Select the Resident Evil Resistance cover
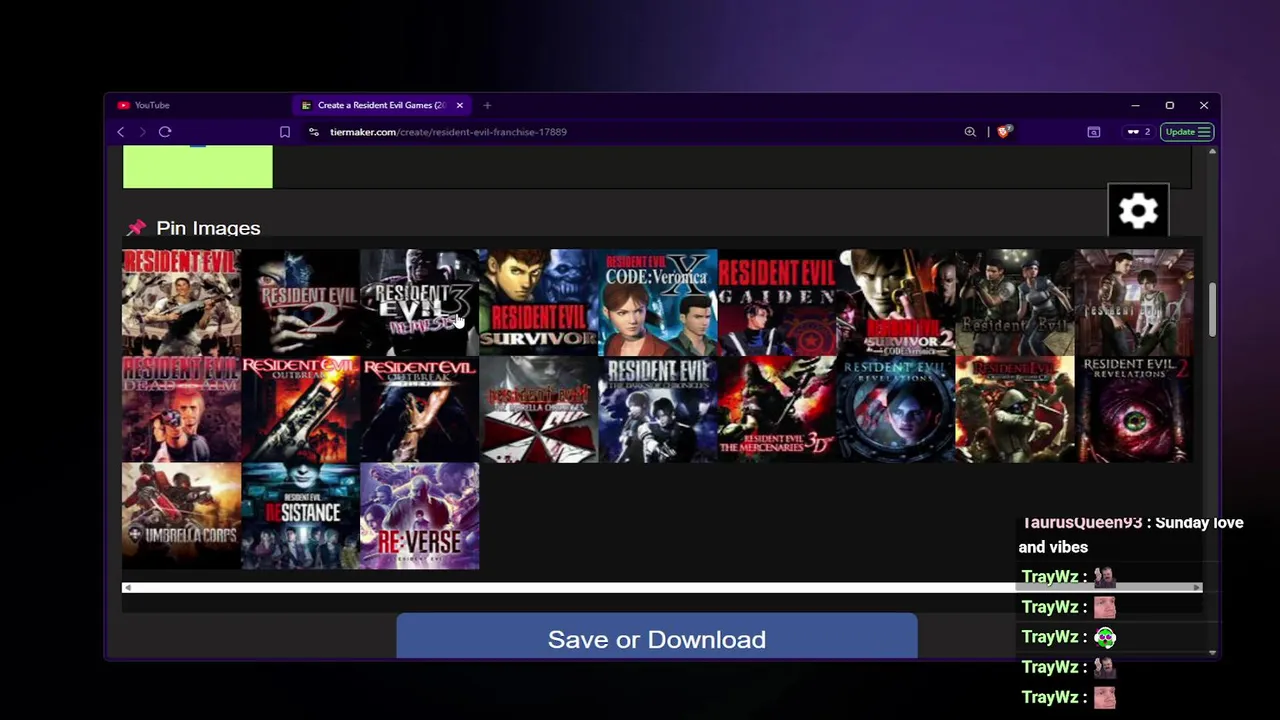 tap(300, 516)
